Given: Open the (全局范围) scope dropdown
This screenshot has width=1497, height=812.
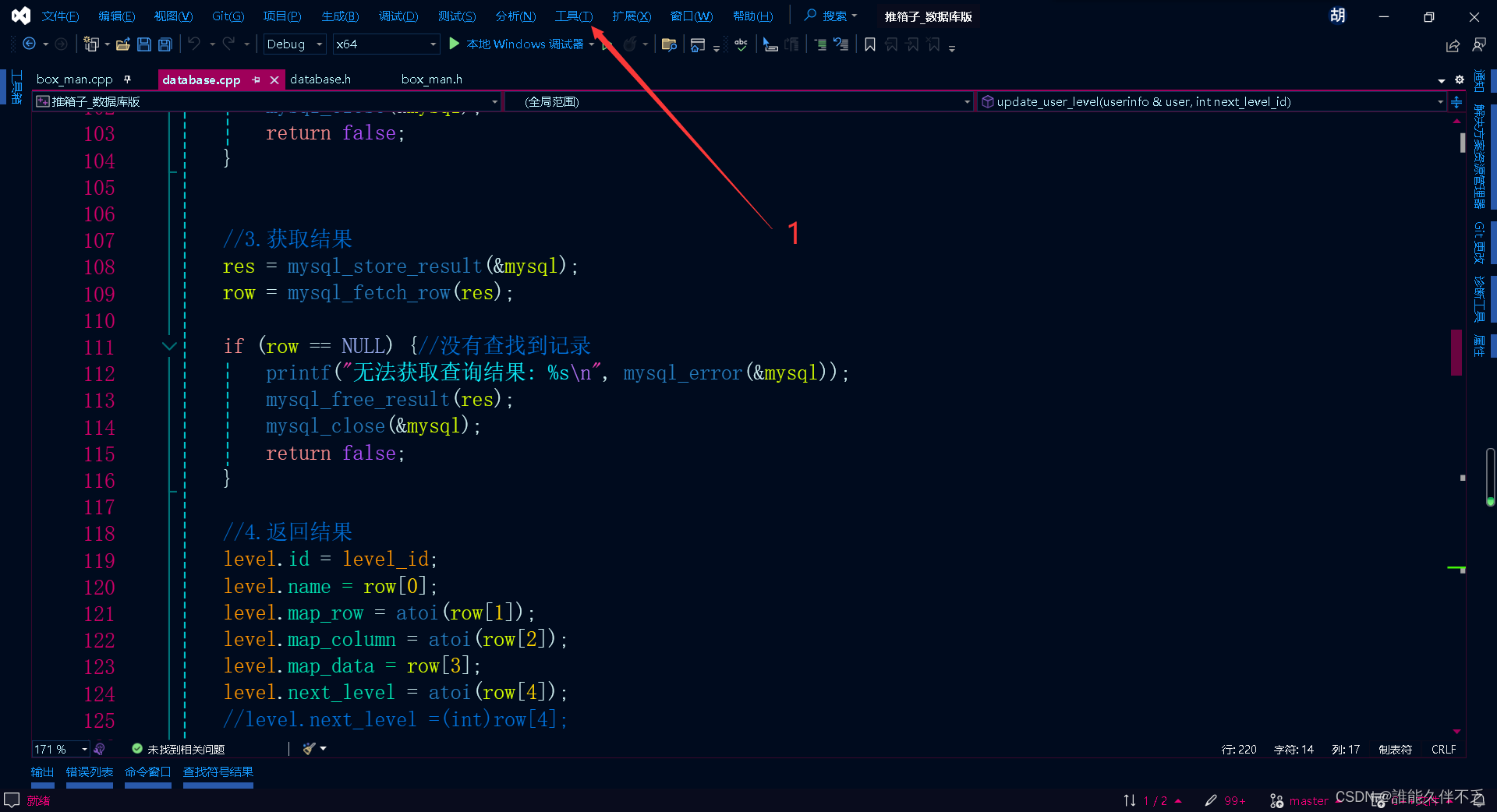Looking at the screenshot, I should click(x=739, y=101).
